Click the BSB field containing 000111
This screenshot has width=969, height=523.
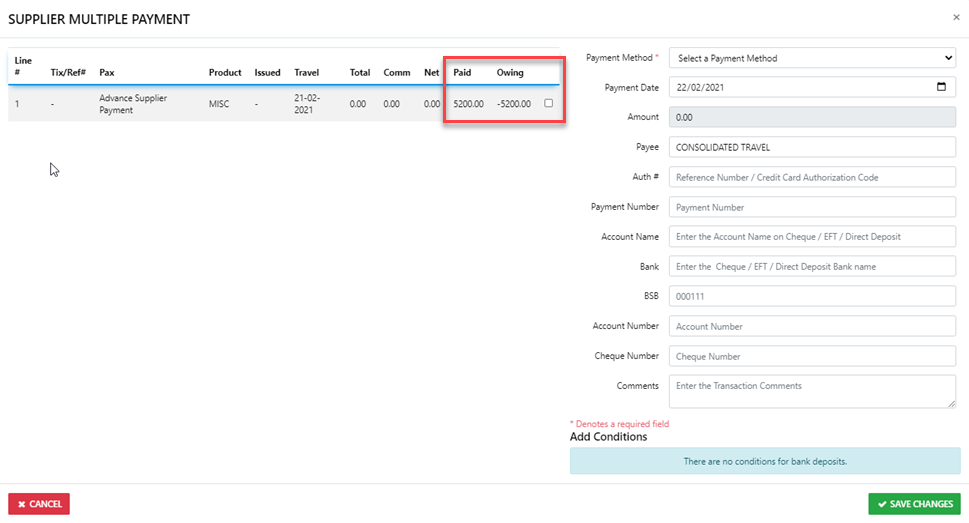(x=812, y=296)
